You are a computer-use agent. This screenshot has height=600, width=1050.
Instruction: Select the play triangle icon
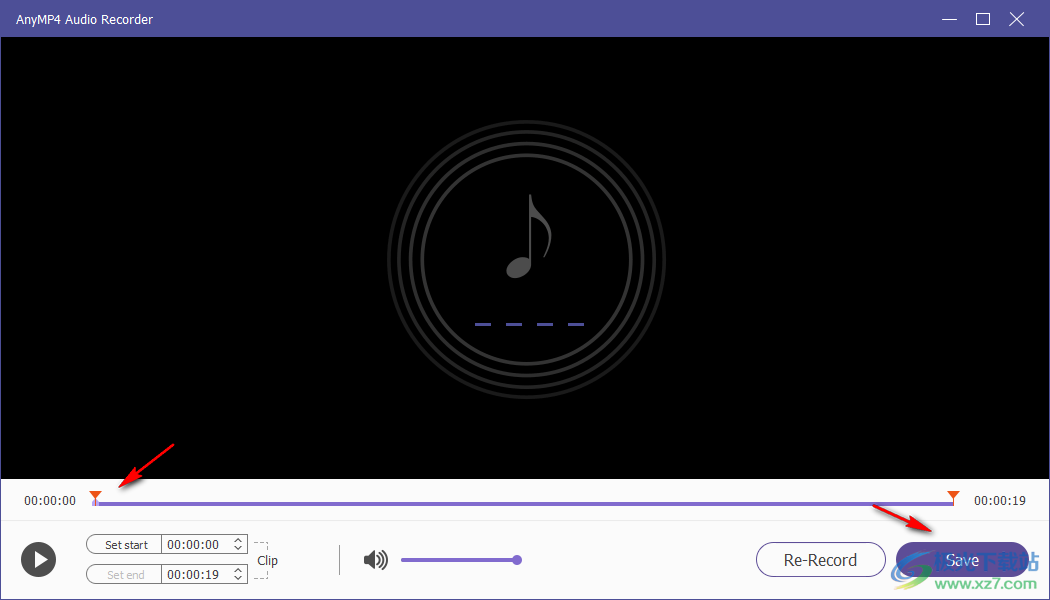pos(38,559)
